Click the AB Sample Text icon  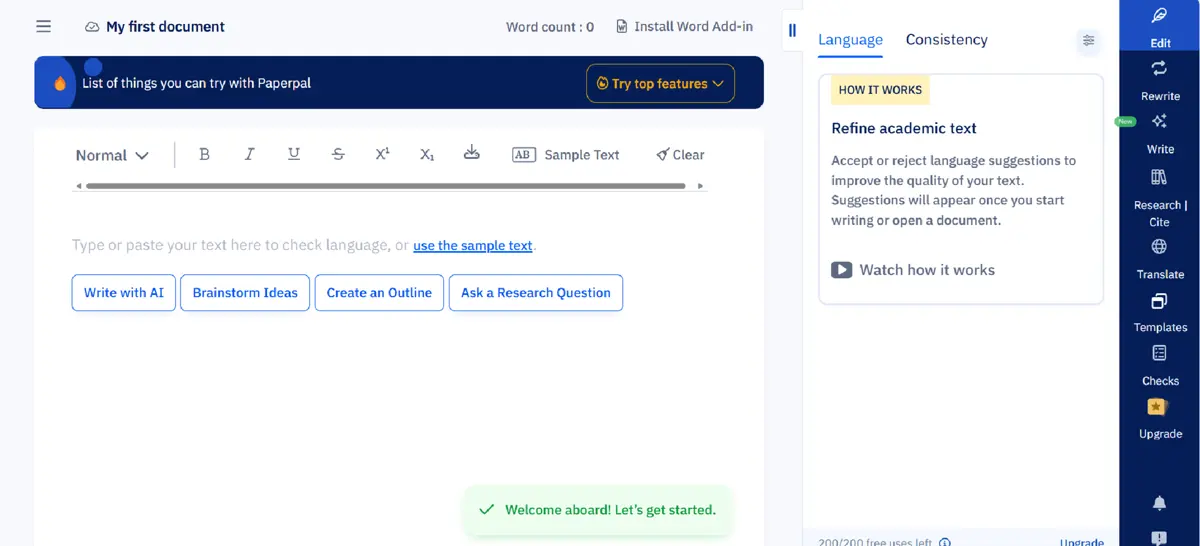(524, 154)
